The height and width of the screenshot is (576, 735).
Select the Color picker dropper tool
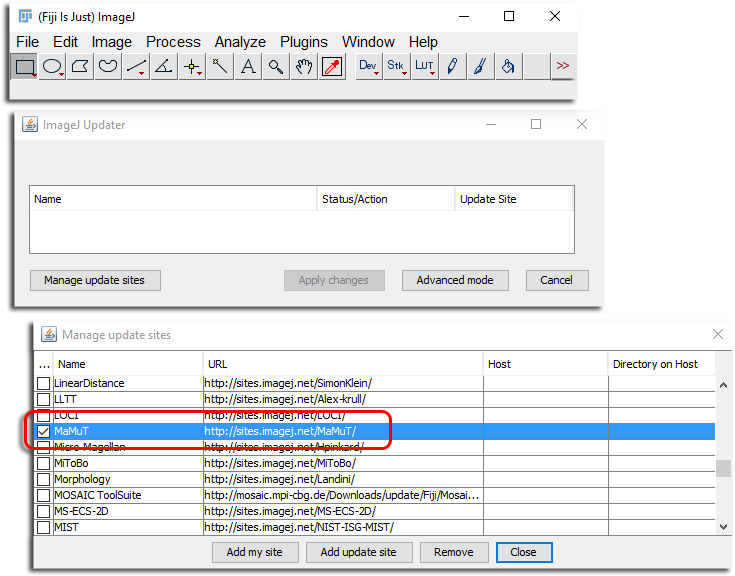[x=332, y=67]
